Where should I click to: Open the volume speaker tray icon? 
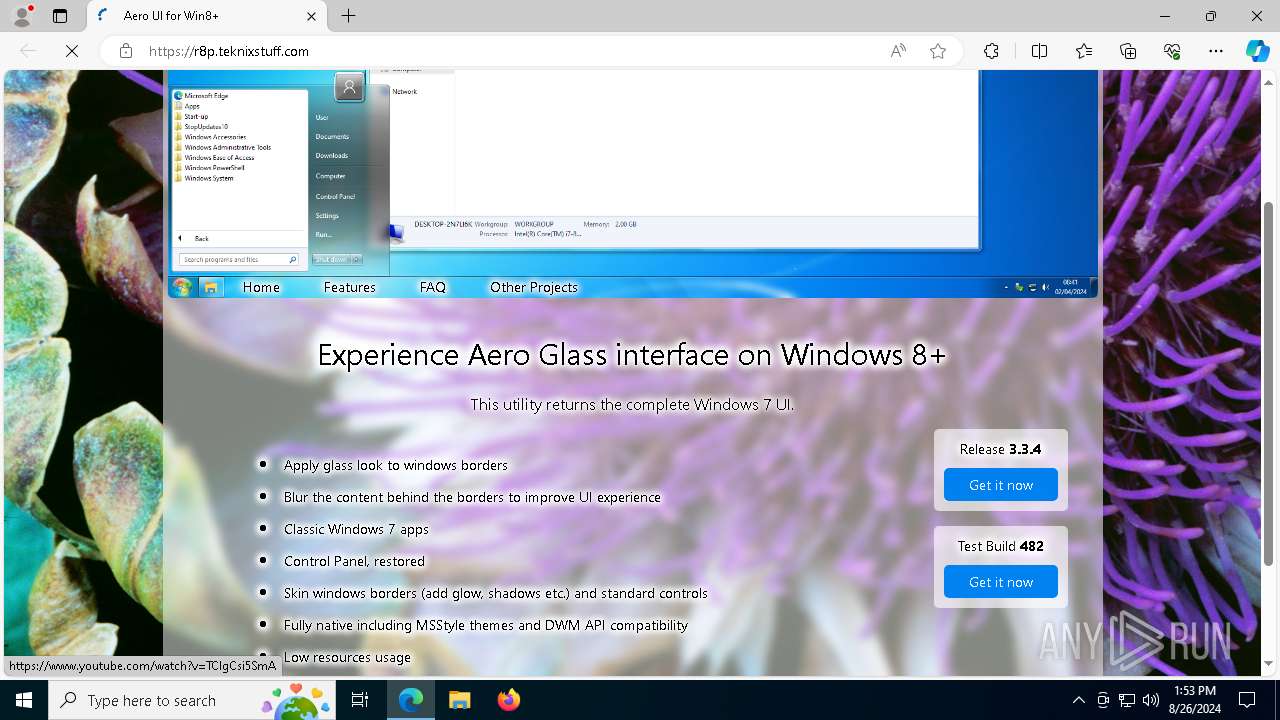(1151, 700)
